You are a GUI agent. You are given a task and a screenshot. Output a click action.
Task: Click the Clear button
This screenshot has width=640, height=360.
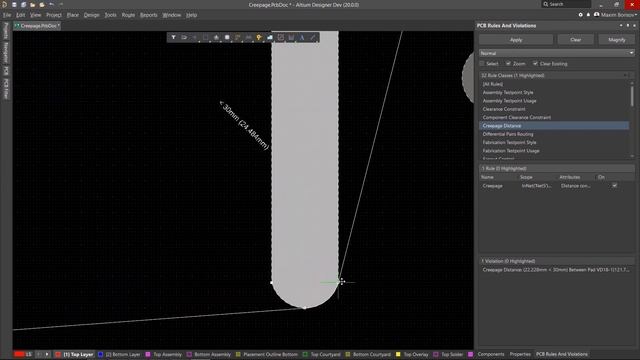coord(576,40)
